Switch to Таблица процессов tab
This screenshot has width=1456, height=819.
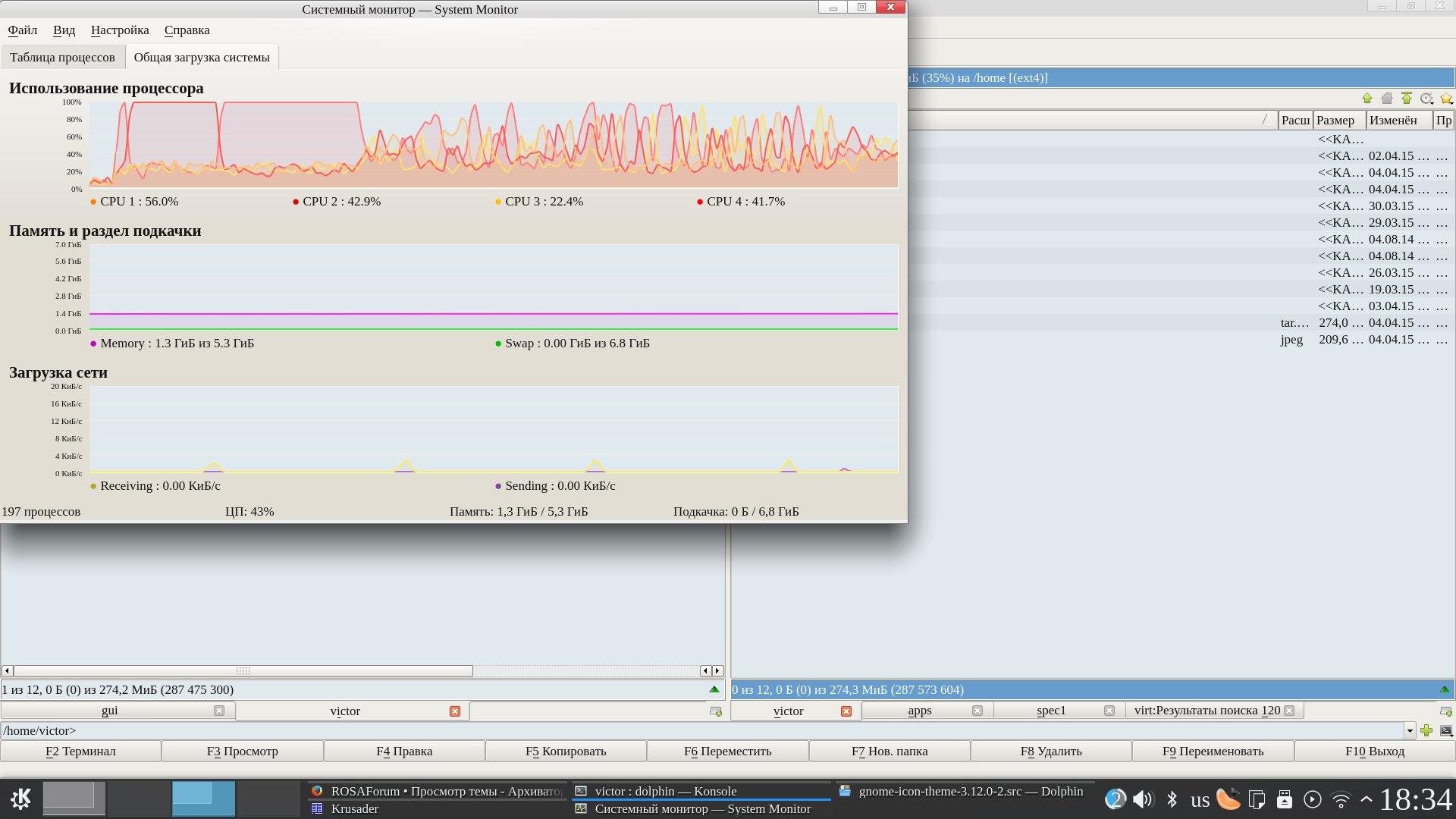(62, 58)
